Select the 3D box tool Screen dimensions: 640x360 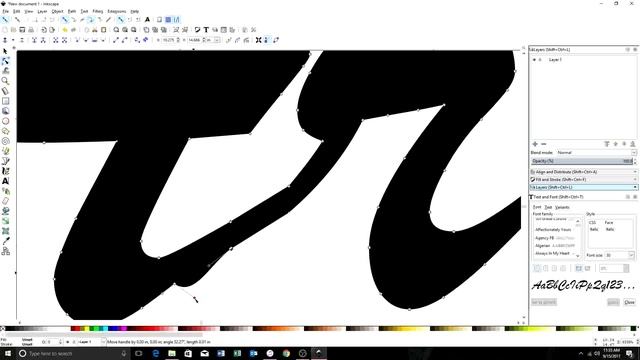pos(5,111)
